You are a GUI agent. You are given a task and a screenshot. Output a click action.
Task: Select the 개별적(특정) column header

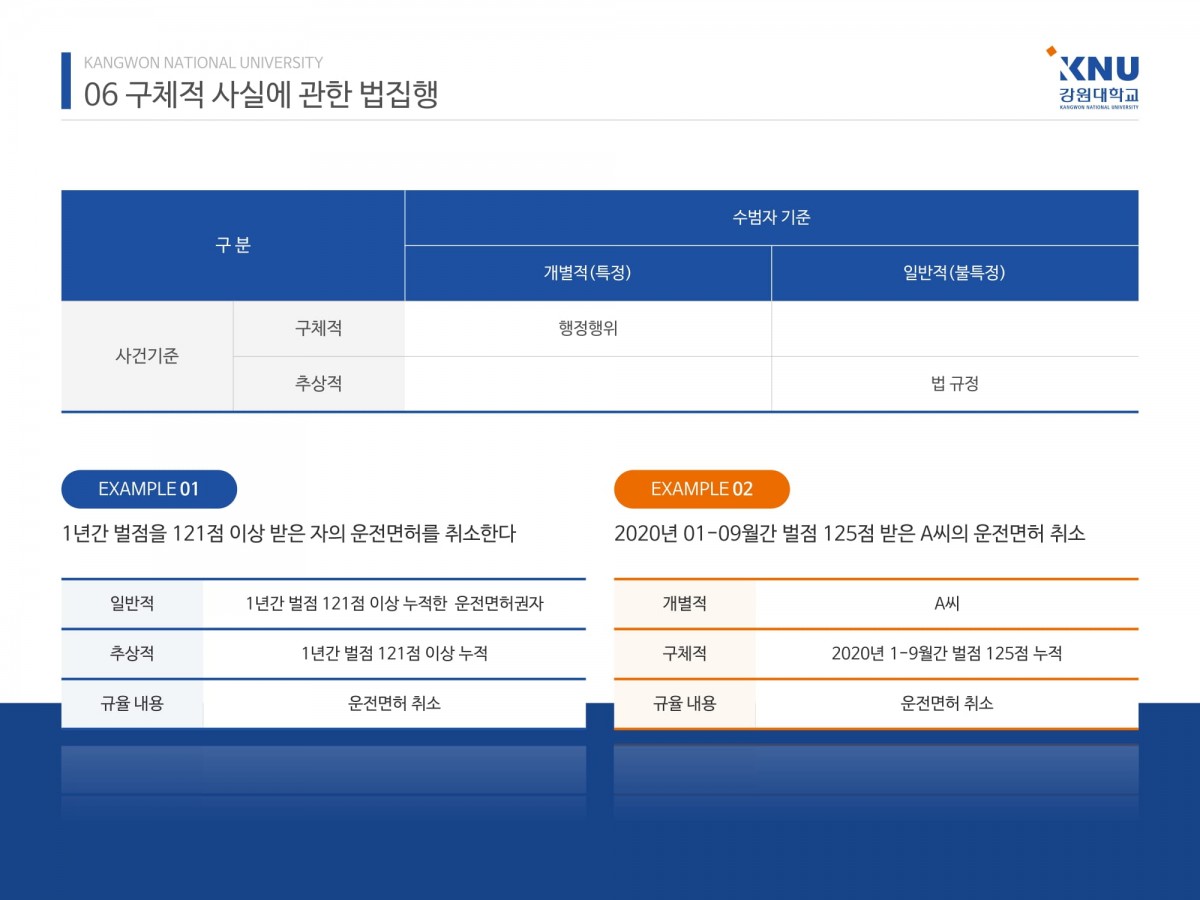(x=587, y=273)
